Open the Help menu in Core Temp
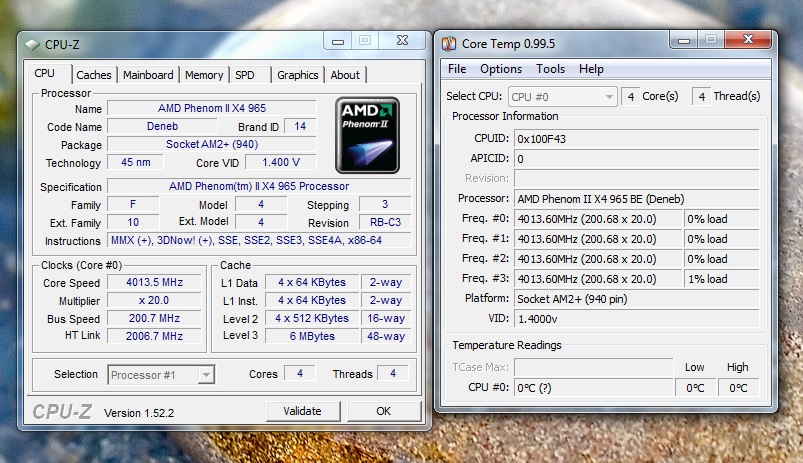 coord(591,69)
